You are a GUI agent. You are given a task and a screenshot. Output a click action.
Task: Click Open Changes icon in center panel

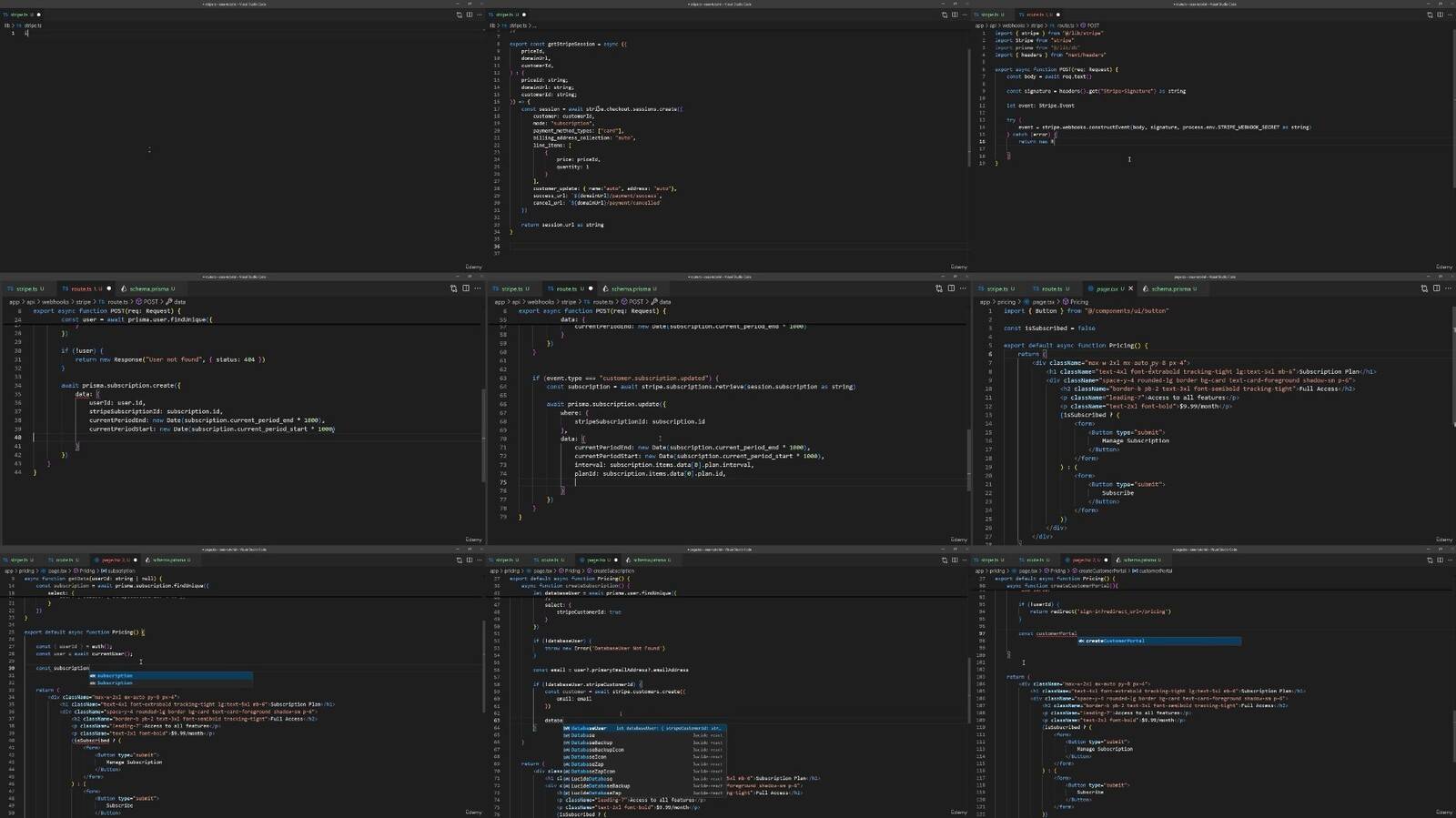pos(938,288)
